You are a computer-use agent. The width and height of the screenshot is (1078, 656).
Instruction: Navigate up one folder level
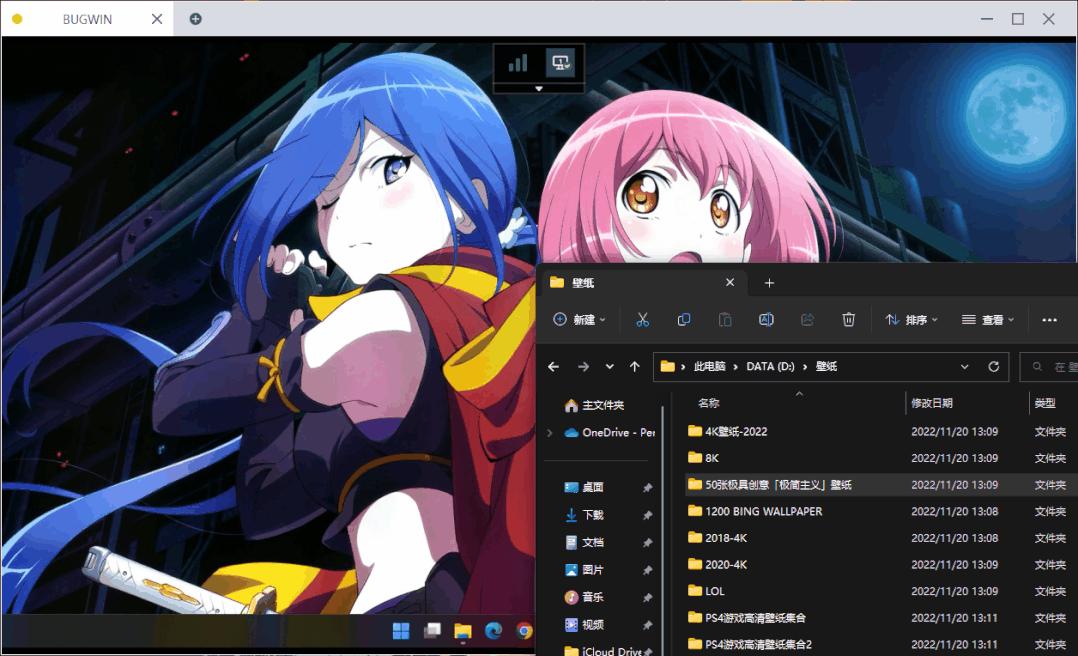[x=635, y=366]
